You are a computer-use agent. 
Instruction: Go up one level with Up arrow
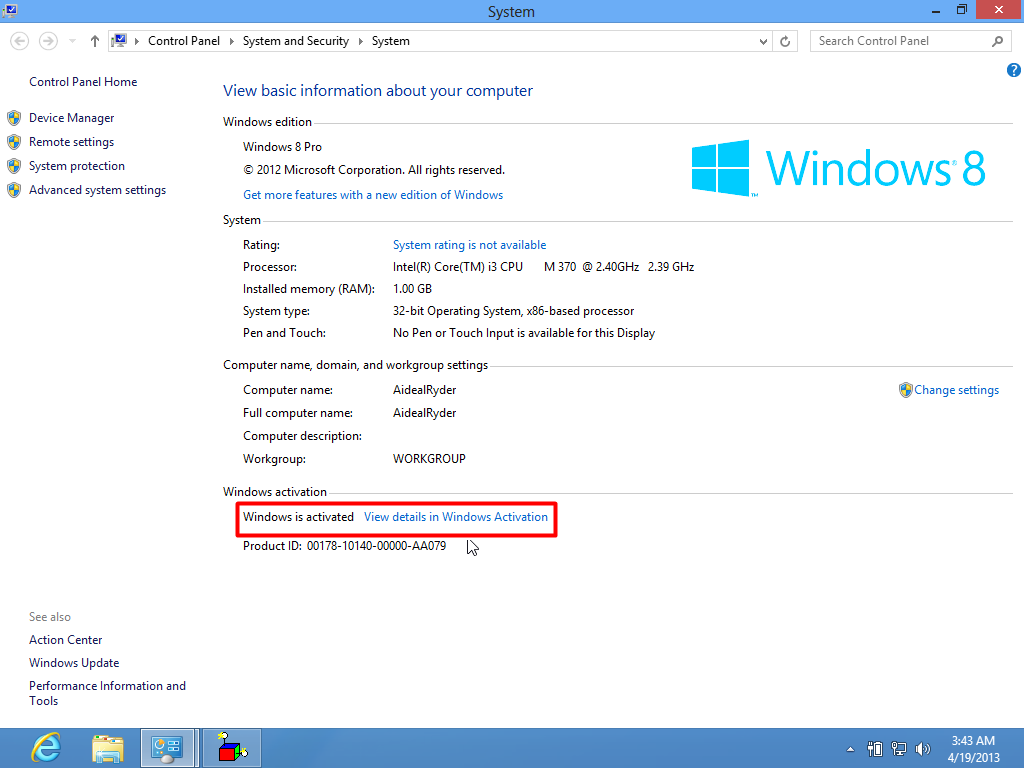pos(95,41)
